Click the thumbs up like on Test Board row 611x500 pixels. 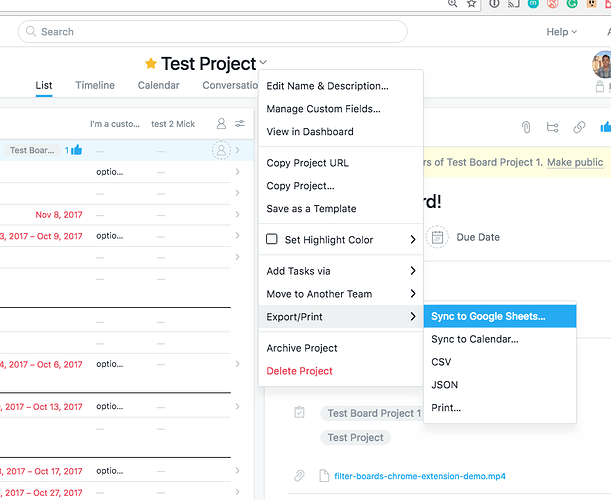tap(77, 150)
